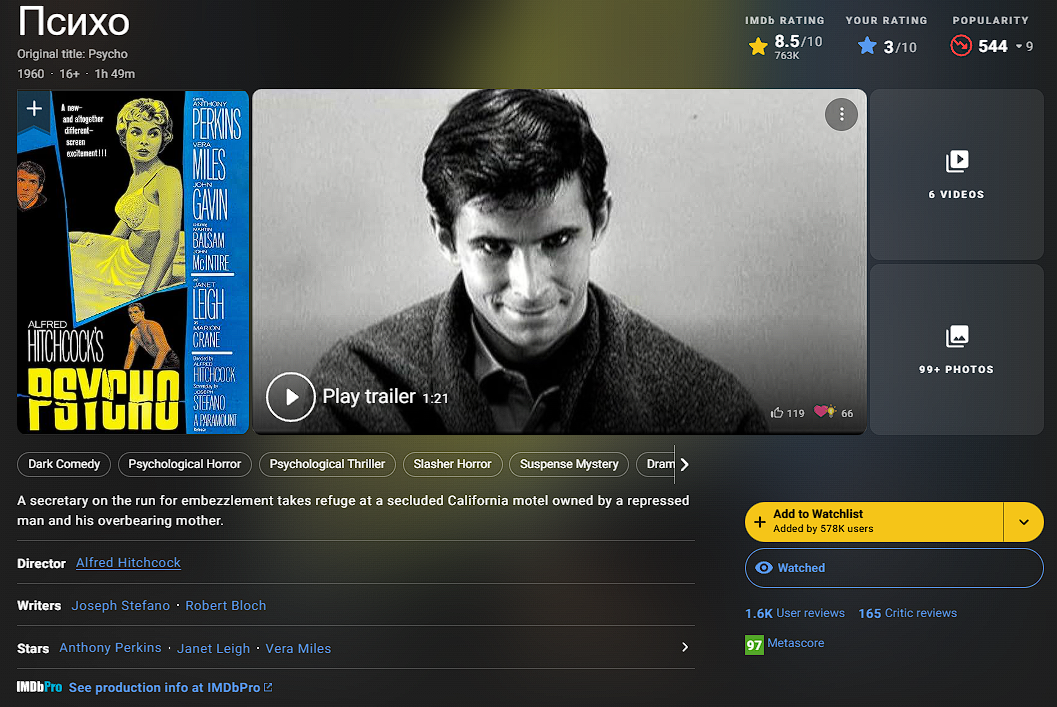Click See production info at IMDbPro
Image resolution: width=1057 pixels, height=707 pixels.
click(x=164, y=687)
